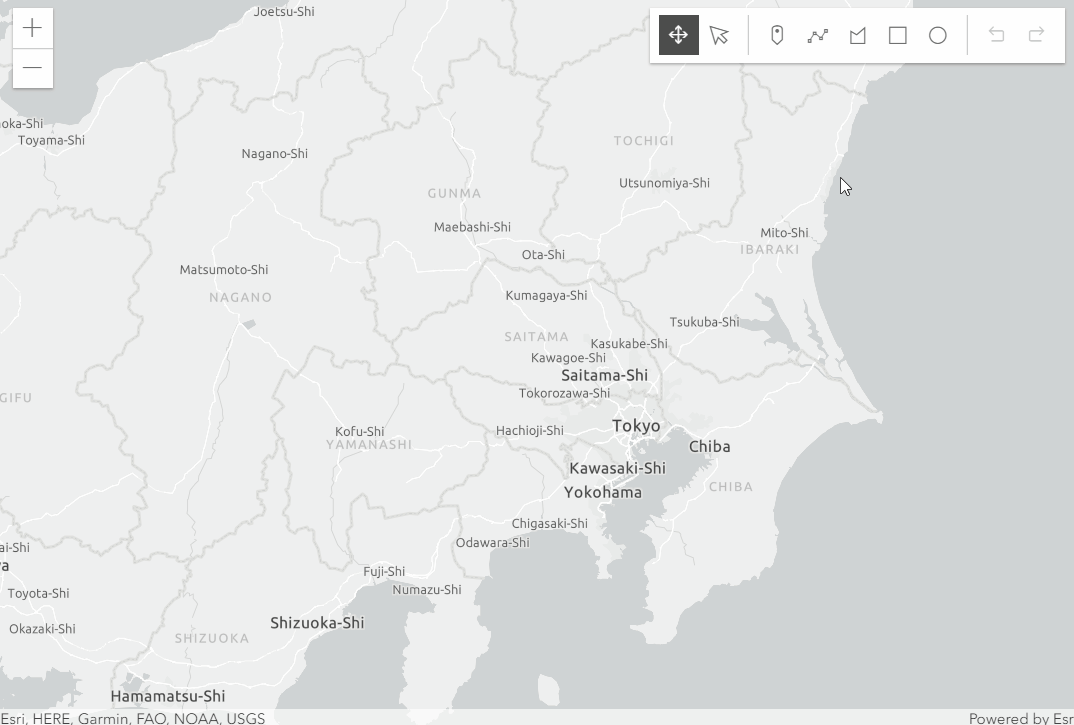Zoom in on the map
This screenshot has width=1074, height=725.
(32, 28)
